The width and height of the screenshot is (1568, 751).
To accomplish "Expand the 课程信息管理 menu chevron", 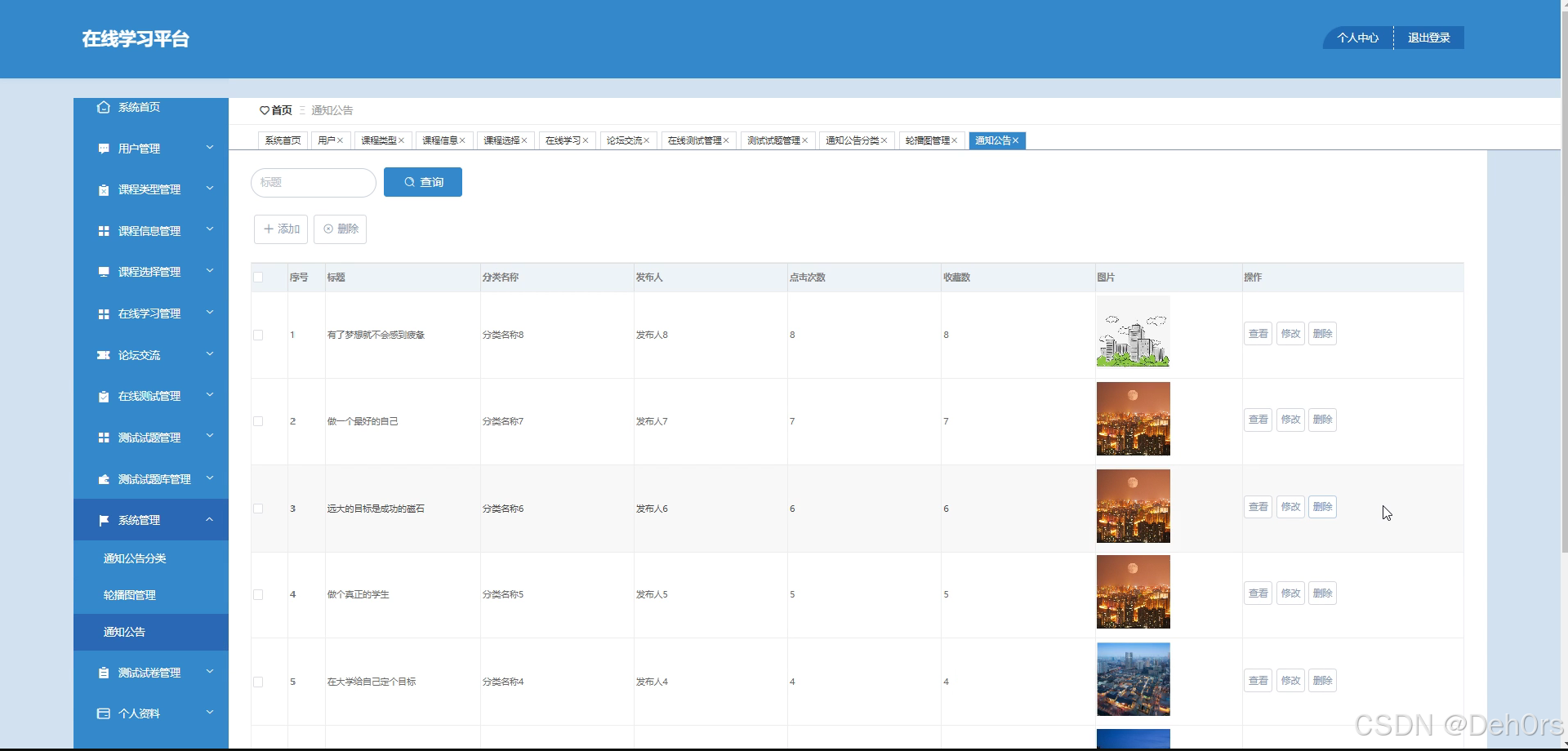I will (210, 229).
